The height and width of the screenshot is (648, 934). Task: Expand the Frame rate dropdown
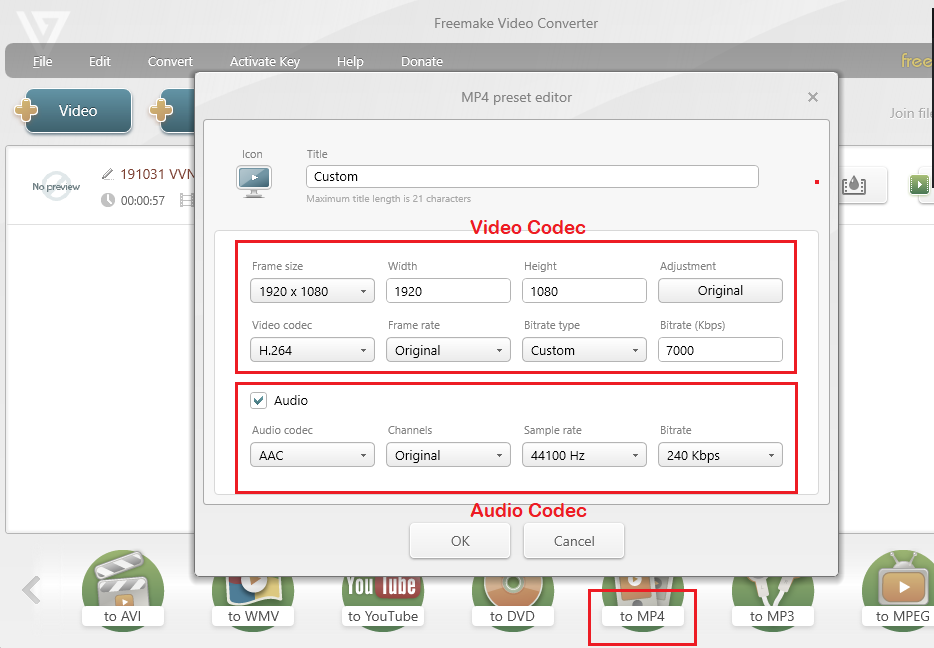[x=449, y=350]
